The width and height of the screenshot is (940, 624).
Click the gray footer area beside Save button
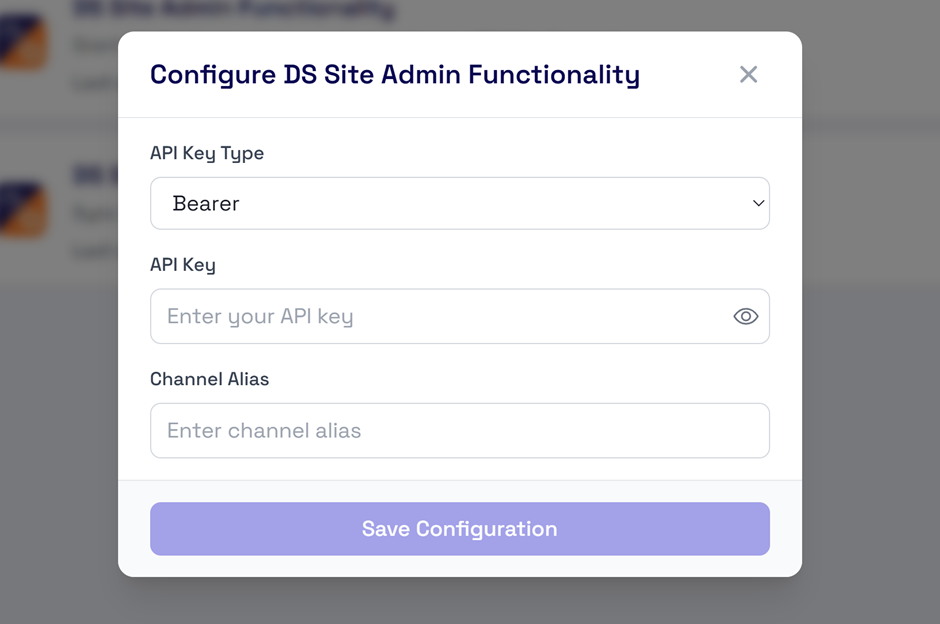coord(134,529)
